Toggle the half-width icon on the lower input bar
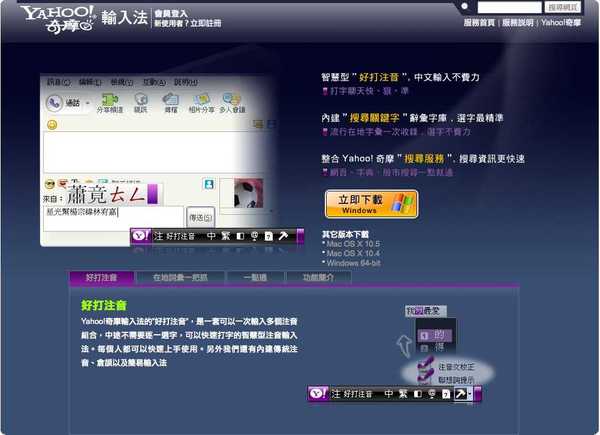Viewport: 600px width, 435px height. 417,394
